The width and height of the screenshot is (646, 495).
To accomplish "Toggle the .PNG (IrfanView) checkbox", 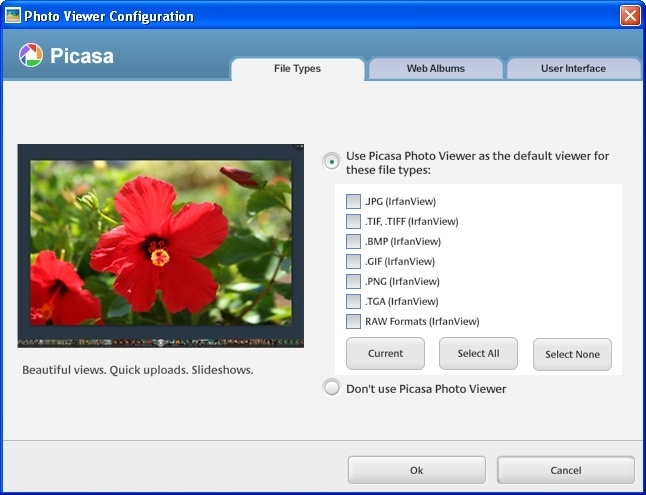I will pos(353,282).
